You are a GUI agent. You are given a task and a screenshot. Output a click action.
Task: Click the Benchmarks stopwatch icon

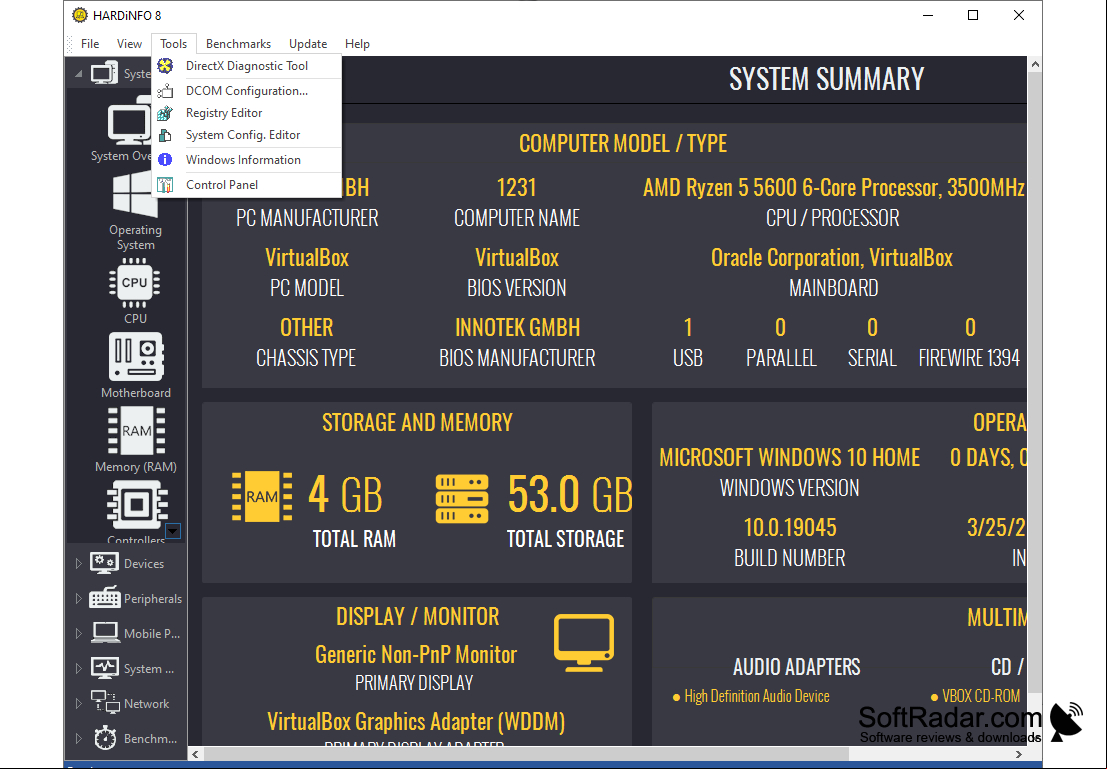105,738
